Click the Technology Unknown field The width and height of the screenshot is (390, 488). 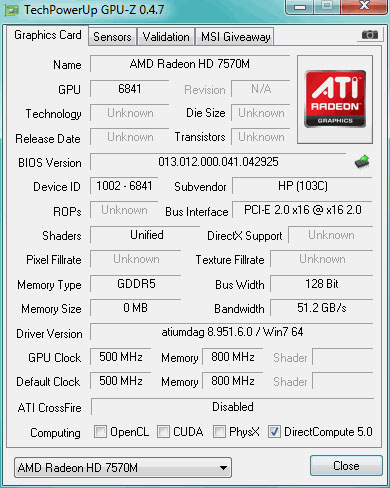pyautogui.click(x=130, y=113)
